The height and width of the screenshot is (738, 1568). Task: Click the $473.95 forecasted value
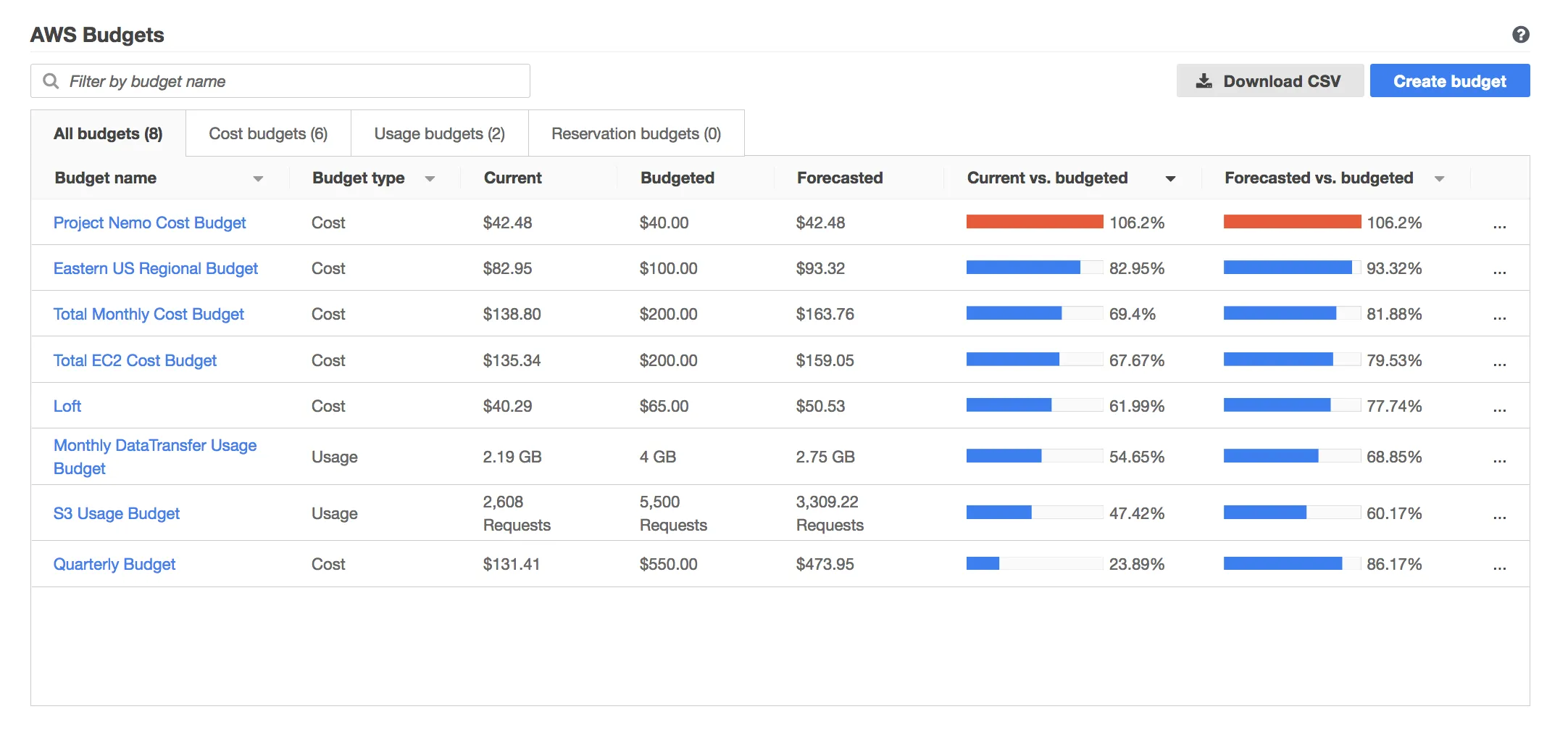click(825, 564)
